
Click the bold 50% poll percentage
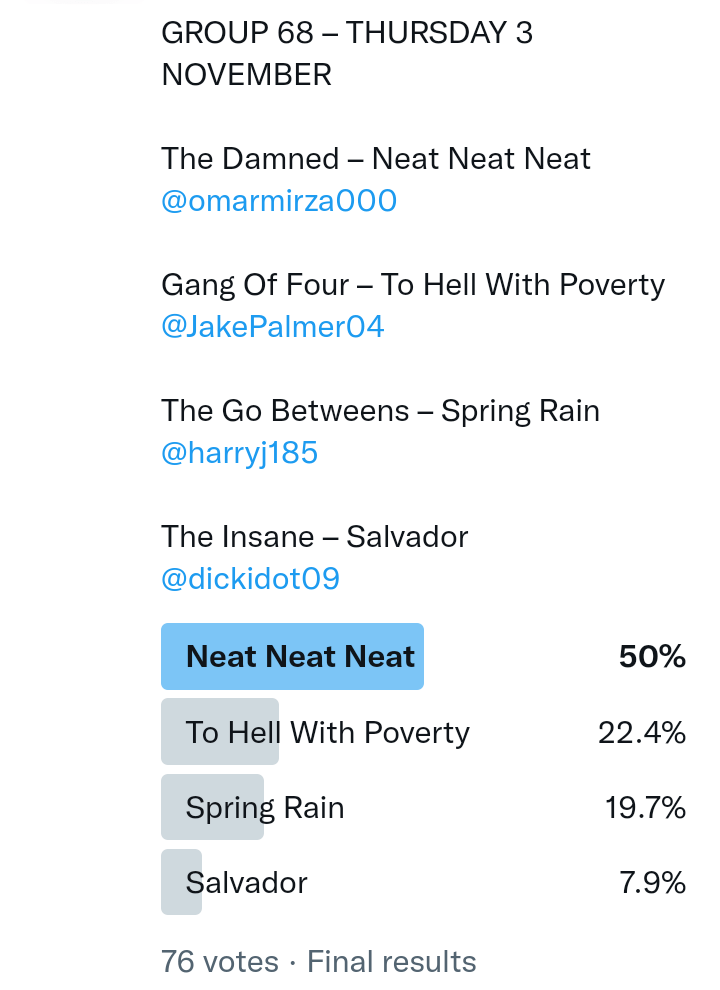click(x=652, y=657)
